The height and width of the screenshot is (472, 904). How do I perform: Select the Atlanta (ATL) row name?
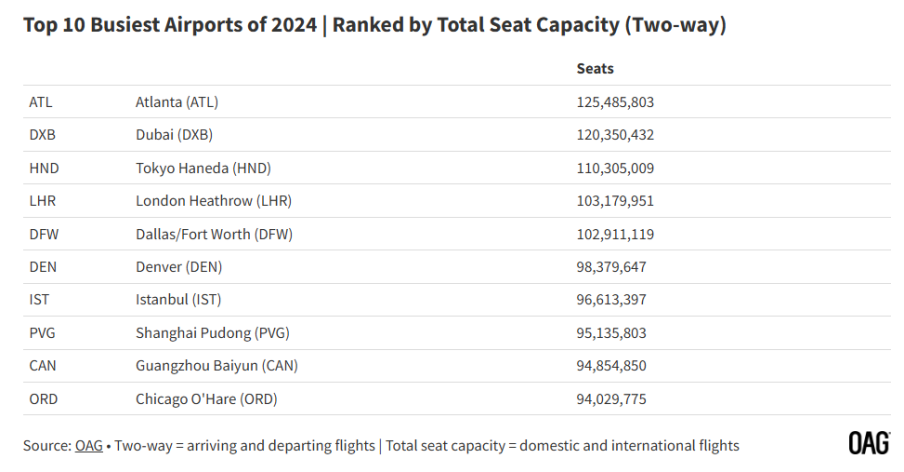coord(177,102)
